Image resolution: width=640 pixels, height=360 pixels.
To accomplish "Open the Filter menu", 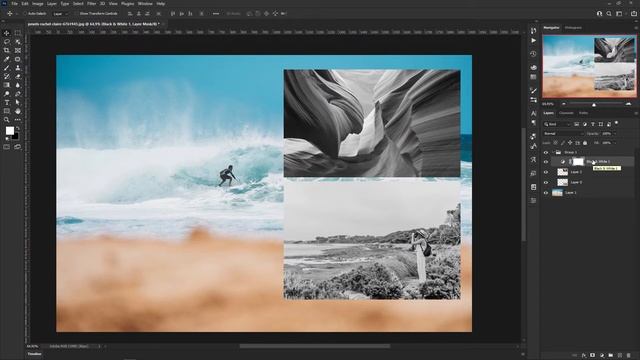I will 91,4.
